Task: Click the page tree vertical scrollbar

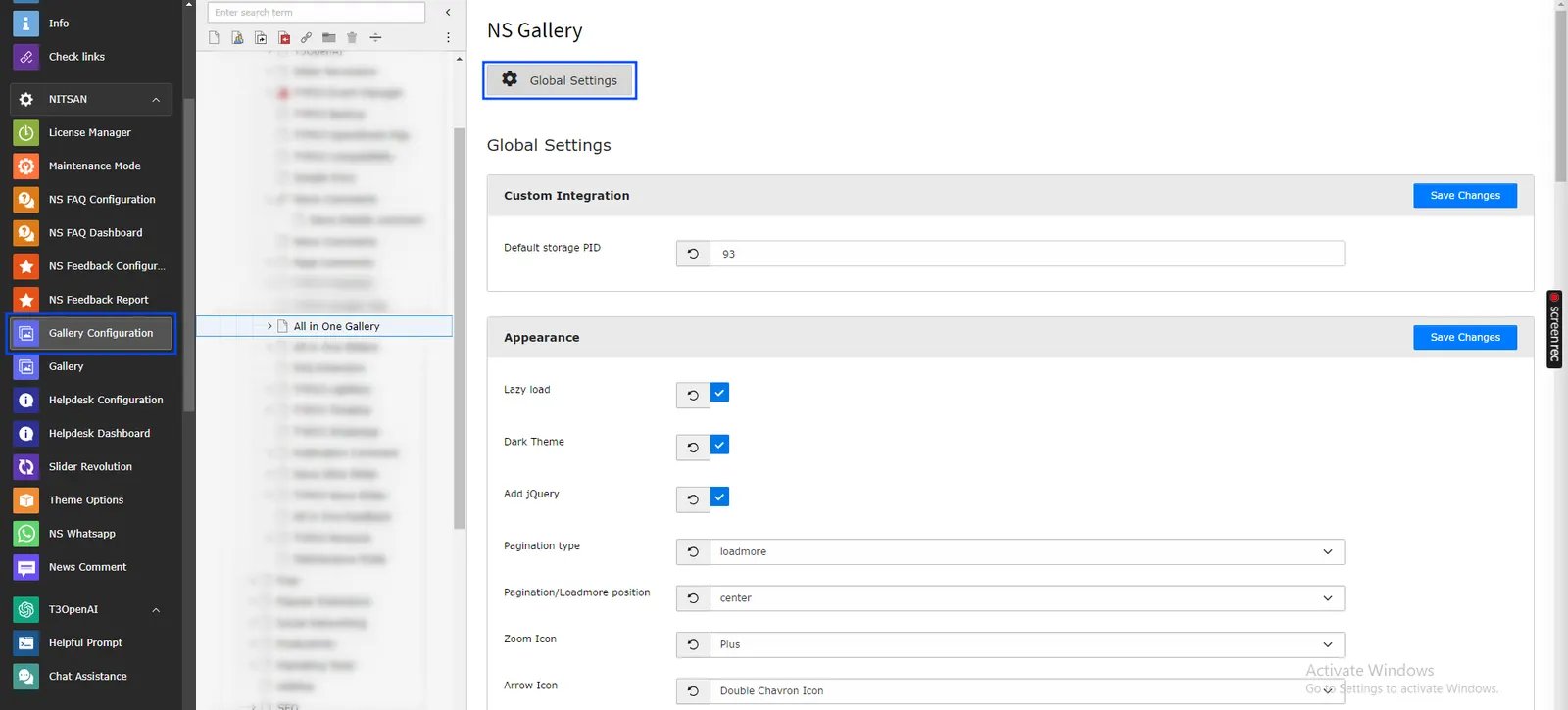Action: tap(459, 328)
